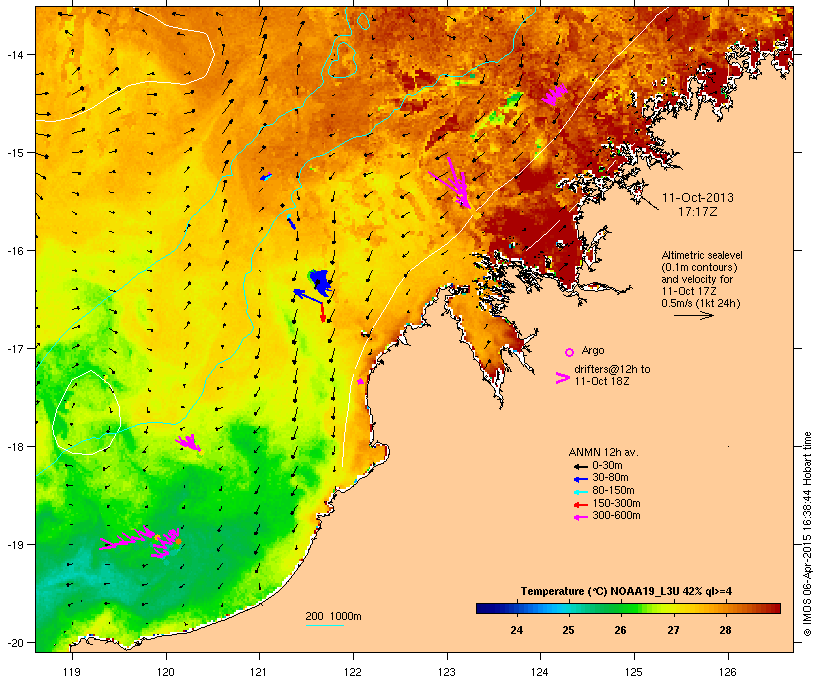820x680 pixels.
Task: Click the latitude axis label -14
Action: point(14,54)
